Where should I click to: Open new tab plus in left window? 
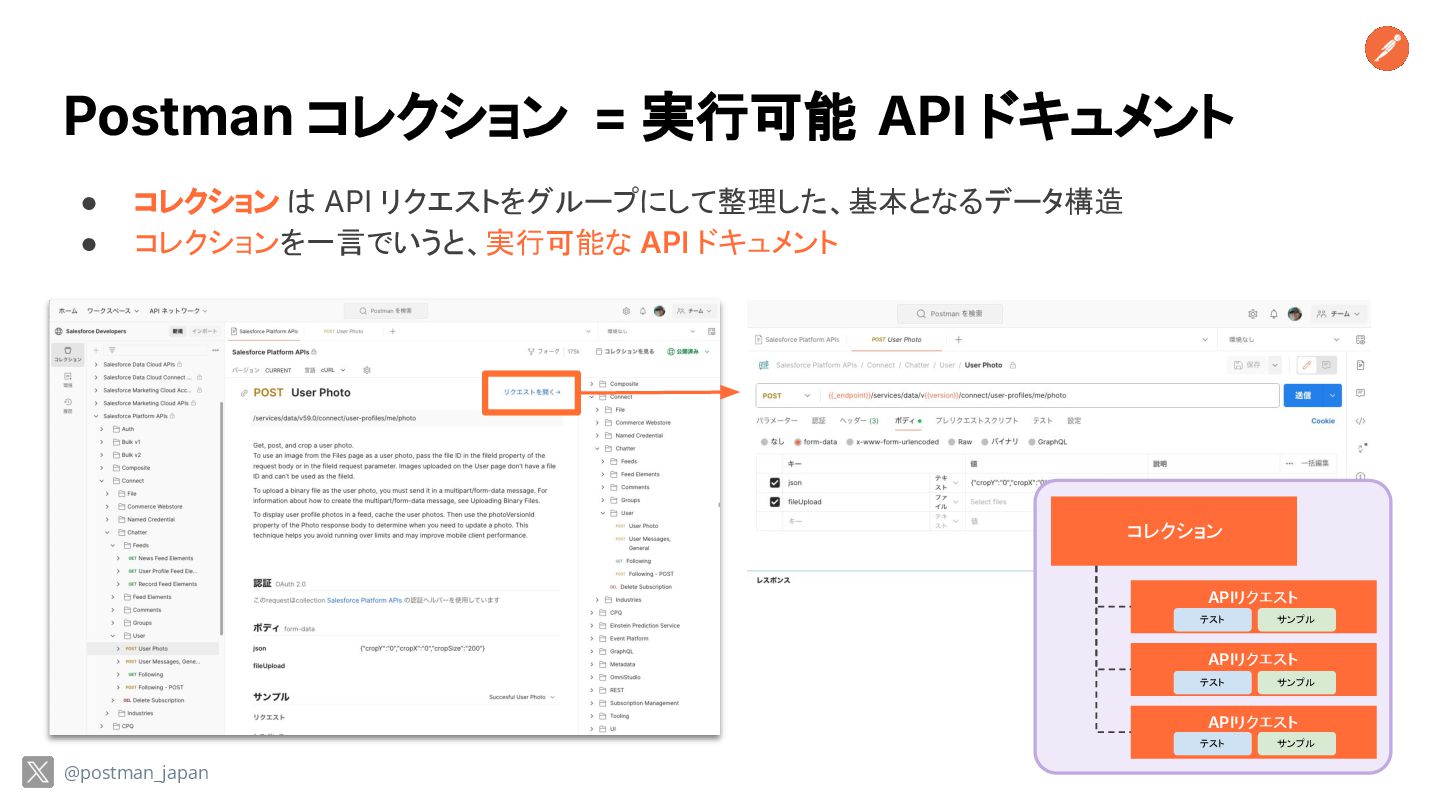(392, 331)
